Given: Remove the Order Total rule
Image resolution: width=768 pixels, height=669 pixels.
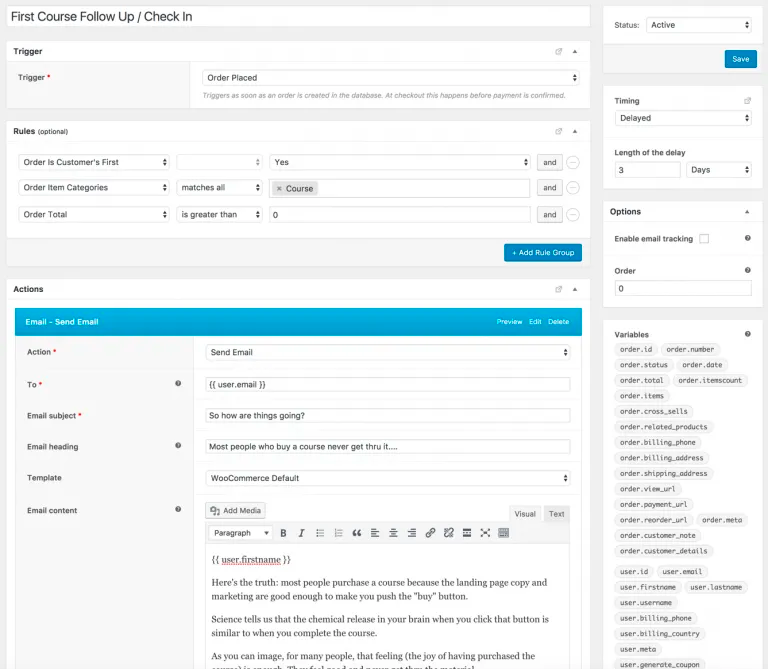Looking at the screenshot, I should pos(573,215).
